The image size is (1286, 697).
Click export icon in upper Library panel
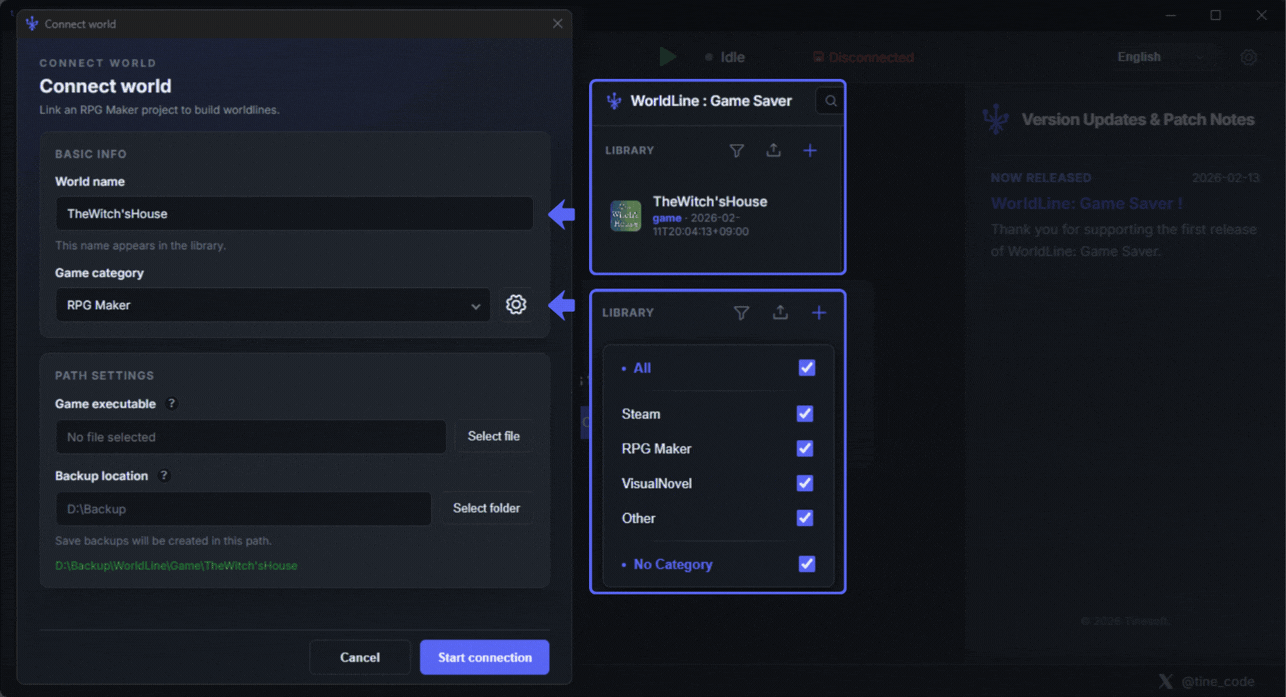773,151
